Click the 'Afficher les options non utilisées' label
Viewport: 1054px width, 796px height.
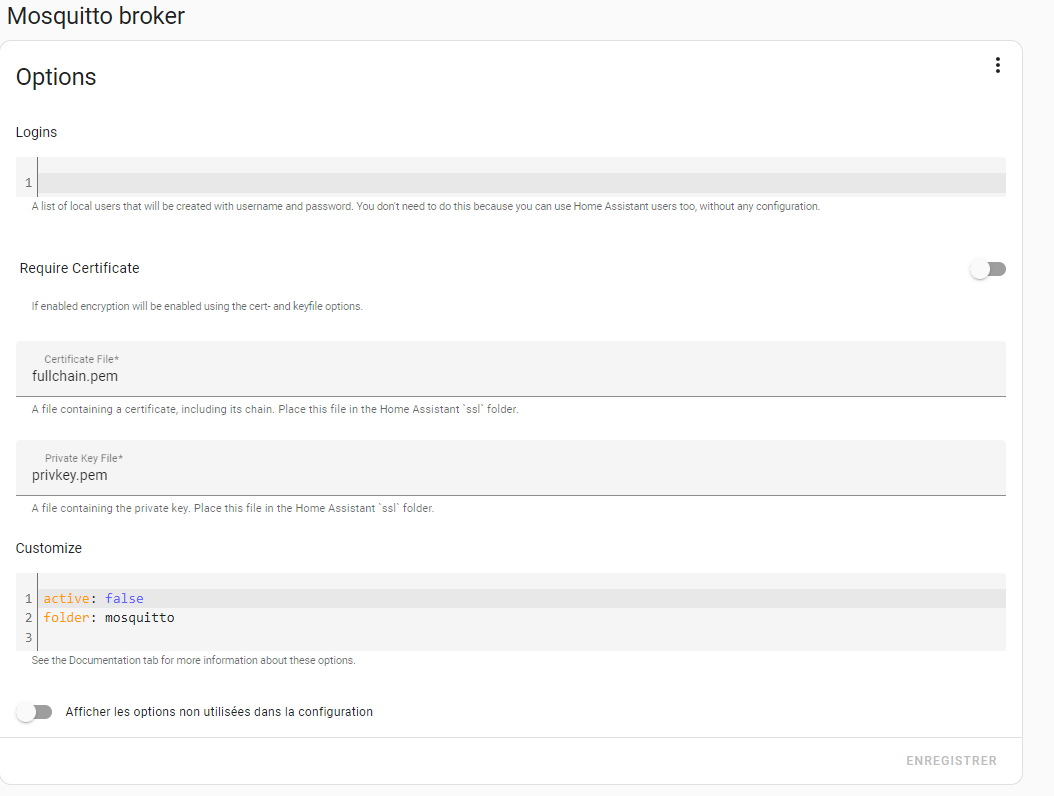click(x=219, y=712)
